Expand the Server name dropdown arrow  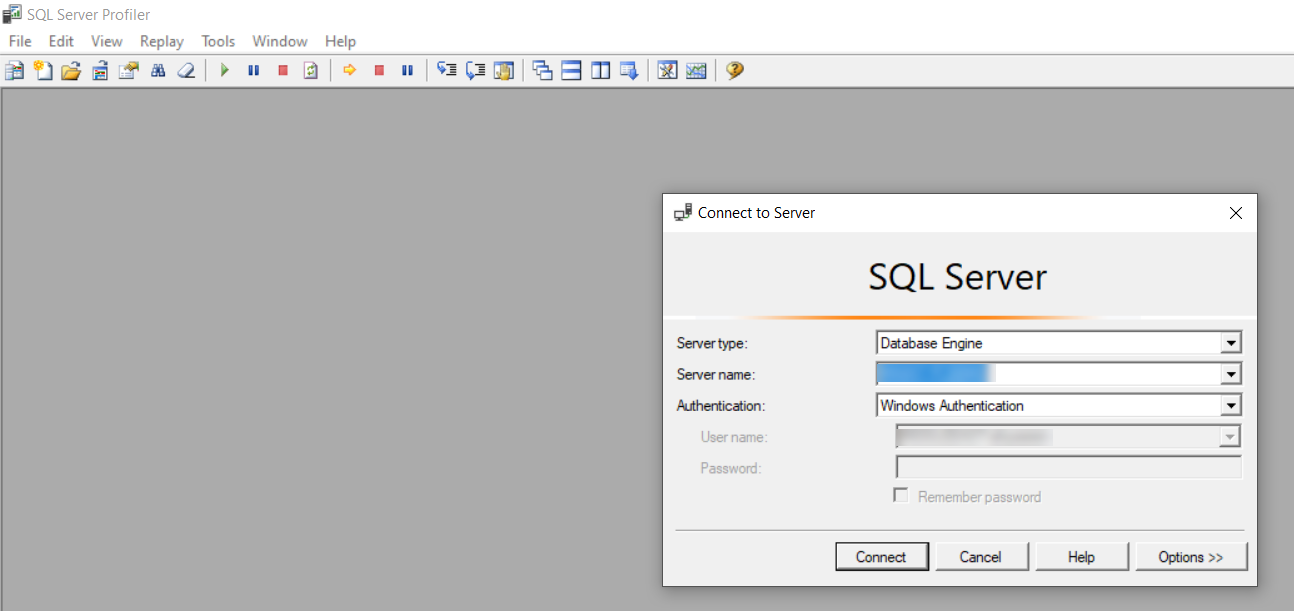point(1231,374)
